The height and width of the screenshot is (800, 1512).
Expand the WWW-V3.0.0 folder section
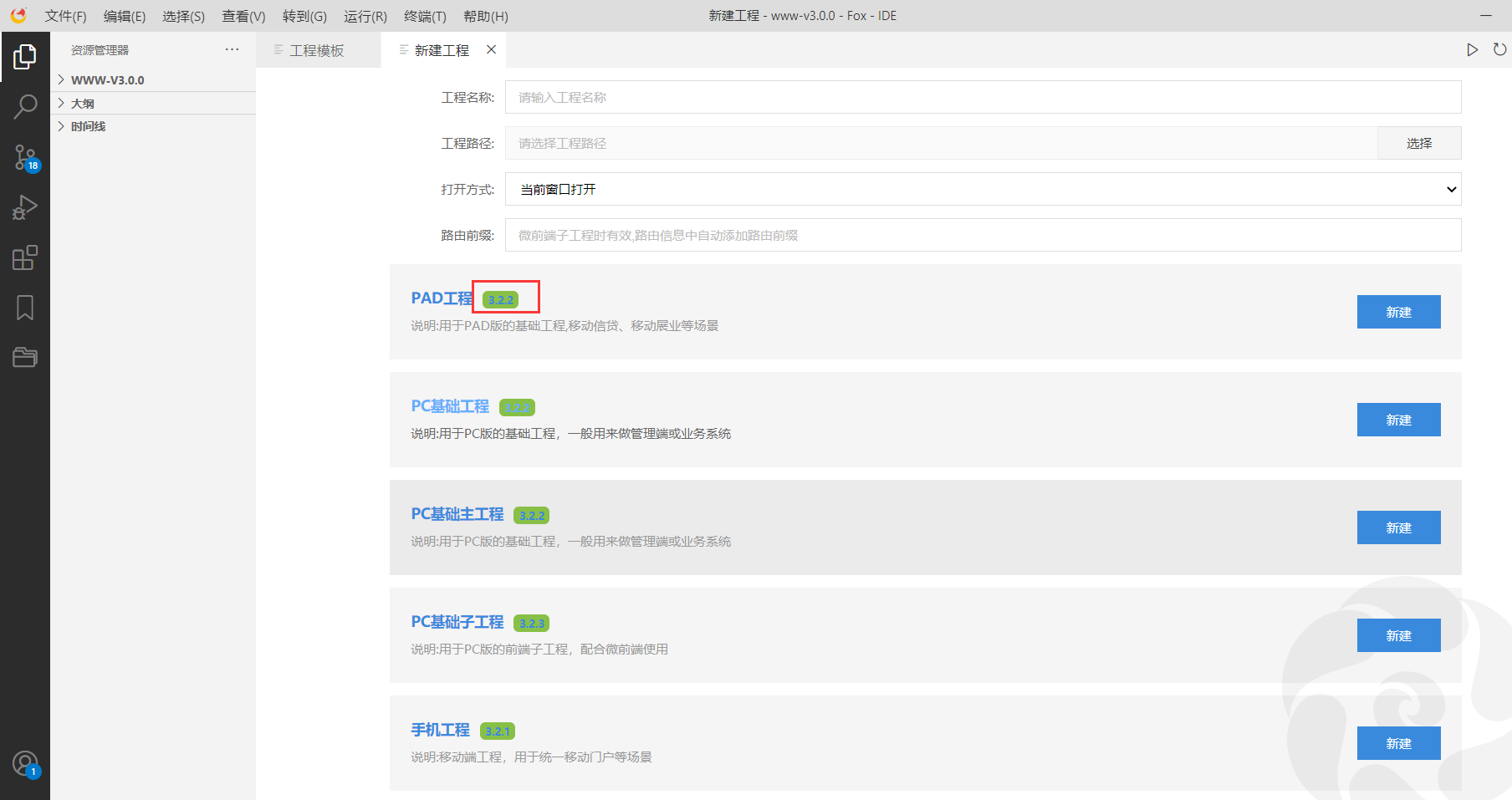coord(107,80)
